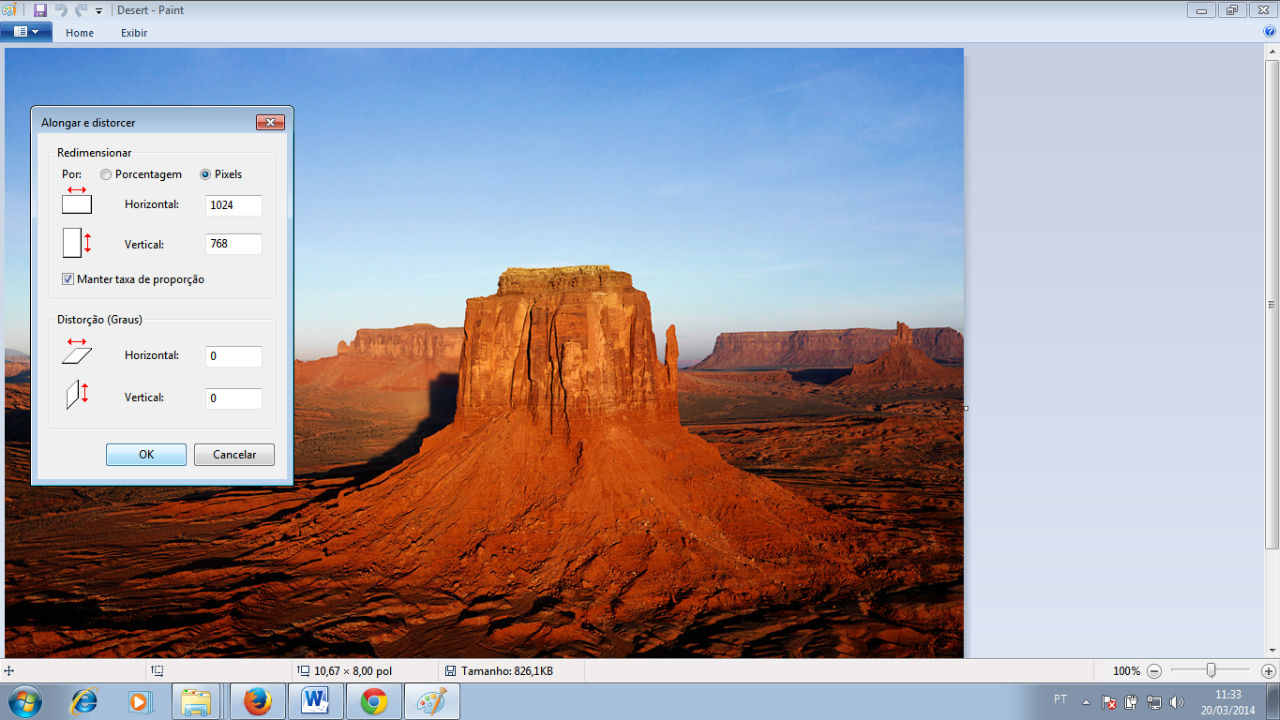This screenshot has width=1280, height=720.
Task: Click the Distorção Vertical degrees field
Action: [234, 398]
